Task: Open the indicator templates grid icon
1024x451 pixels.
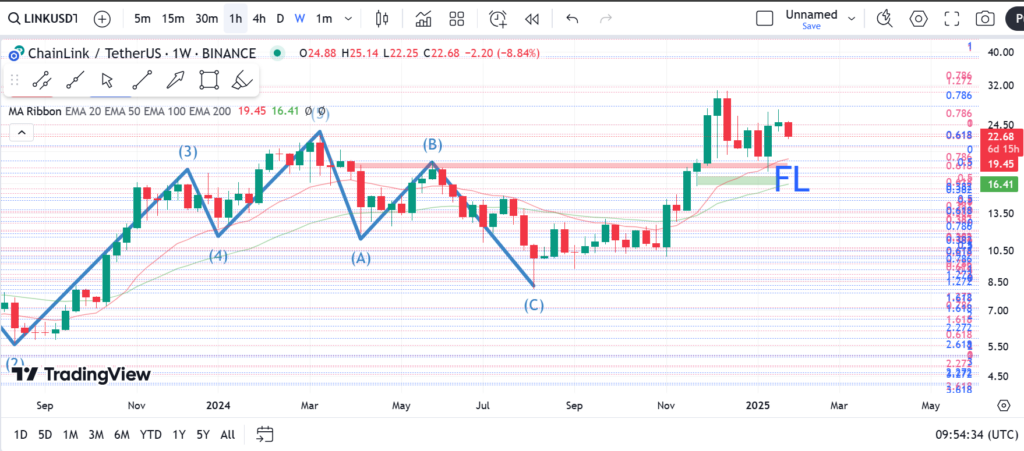Action: (x=457, y=18)
